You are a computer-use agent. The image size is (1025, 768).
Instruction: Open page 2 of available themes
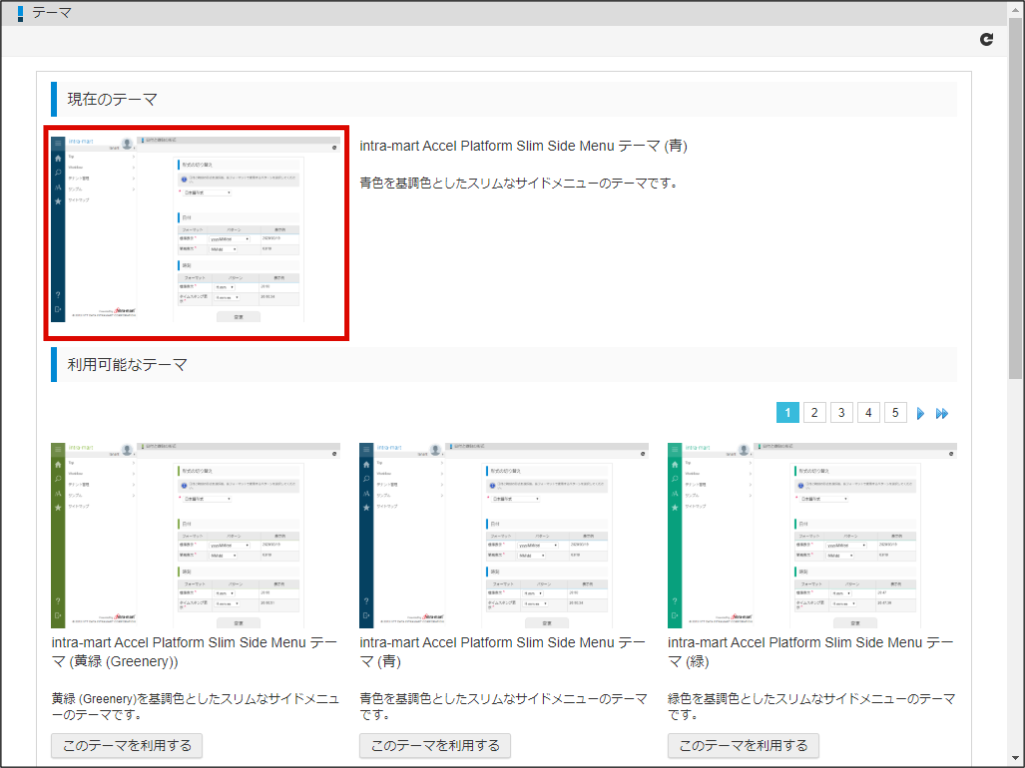coord(815,413)
